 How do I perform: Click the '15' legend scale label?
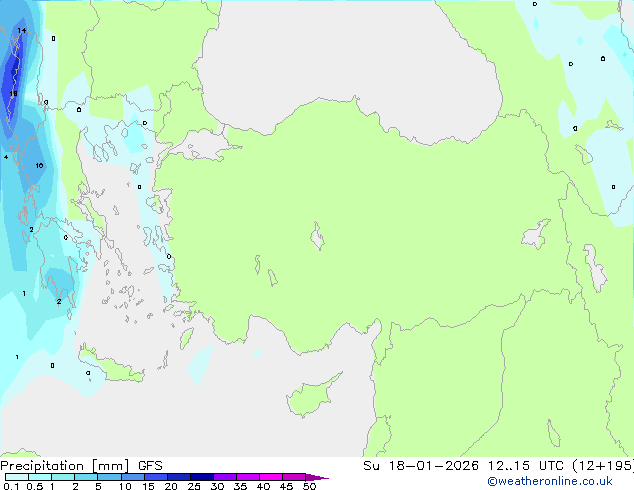click(x=148, y=486)
